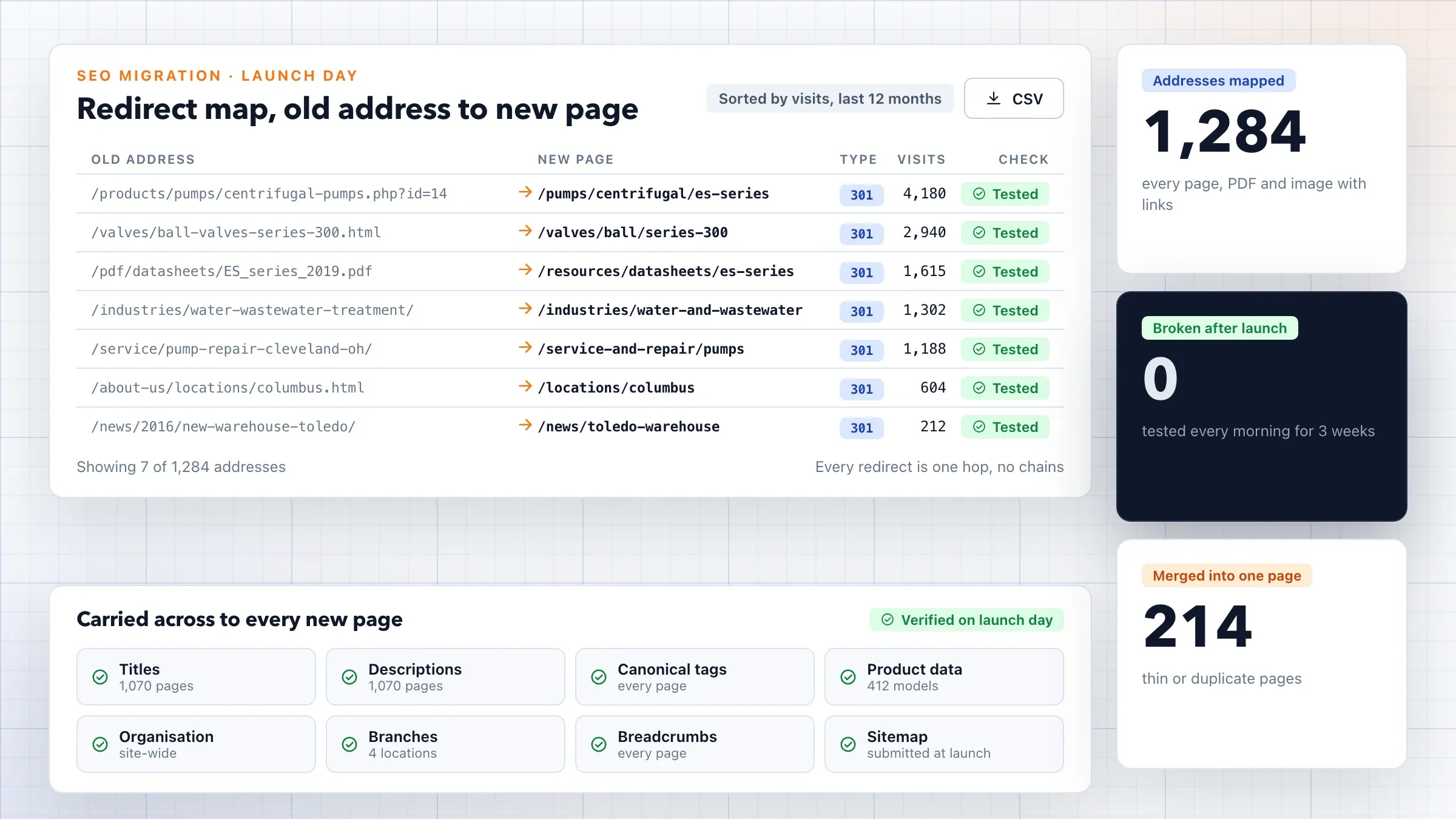The image size is (1456, 819).
Task: Click the check icon in the Branches card
Action: (349, 744)
